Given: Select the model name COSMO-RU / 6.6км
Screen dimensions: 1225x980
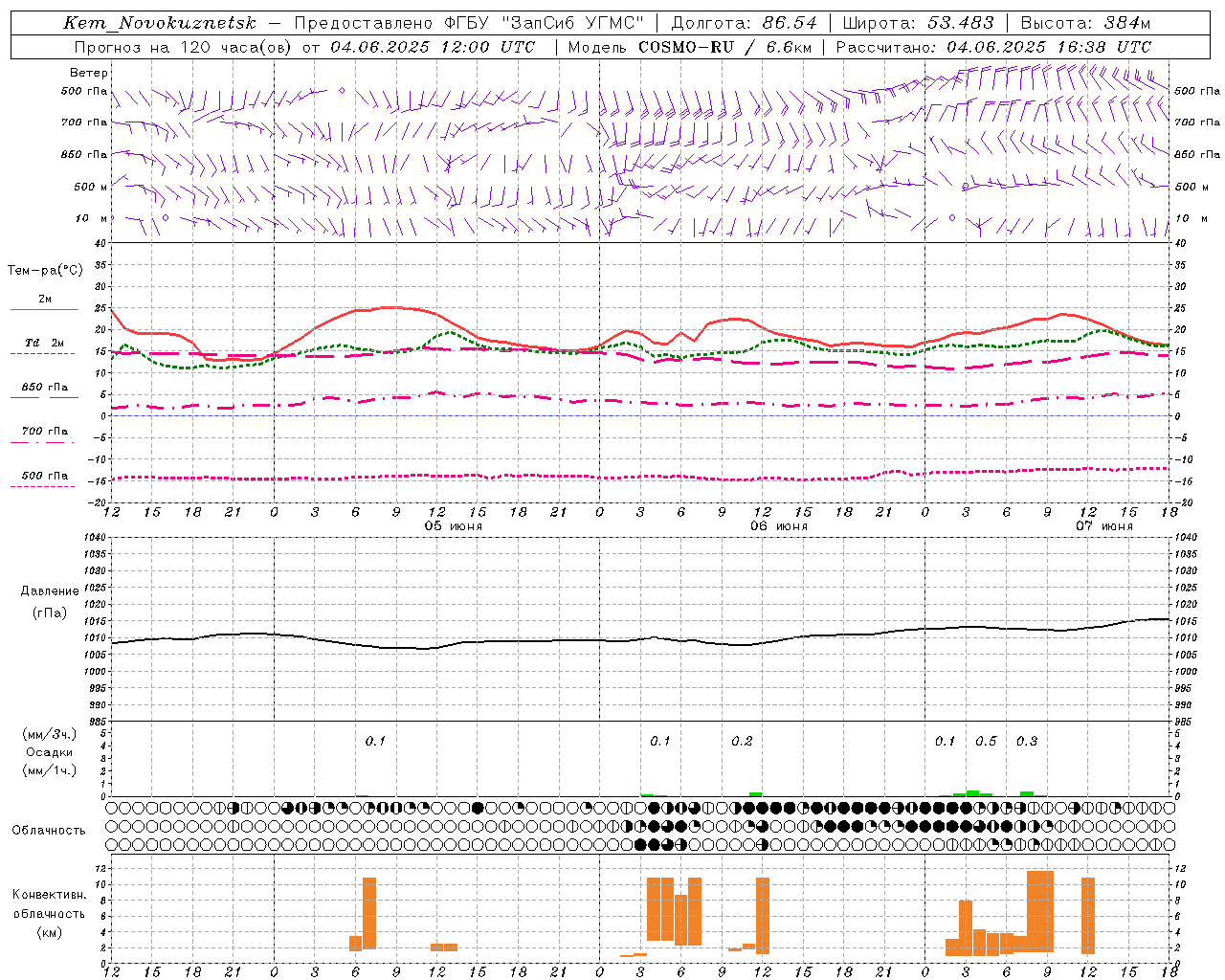Looking at the screenshot, I should (x=725, y=47).
